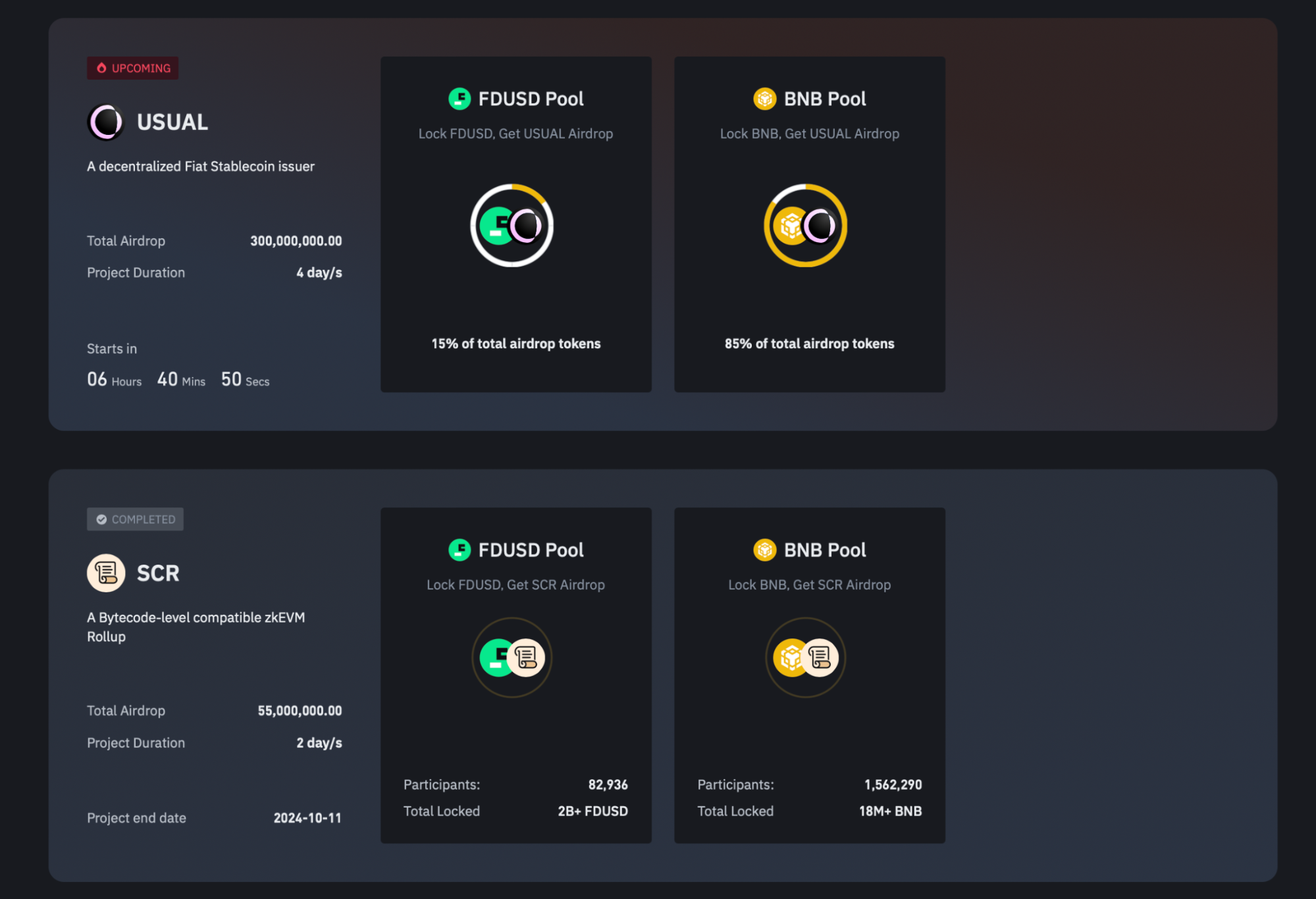
Task: Click the '18M+ BNB' total locked value
Action: pos(891,811)
